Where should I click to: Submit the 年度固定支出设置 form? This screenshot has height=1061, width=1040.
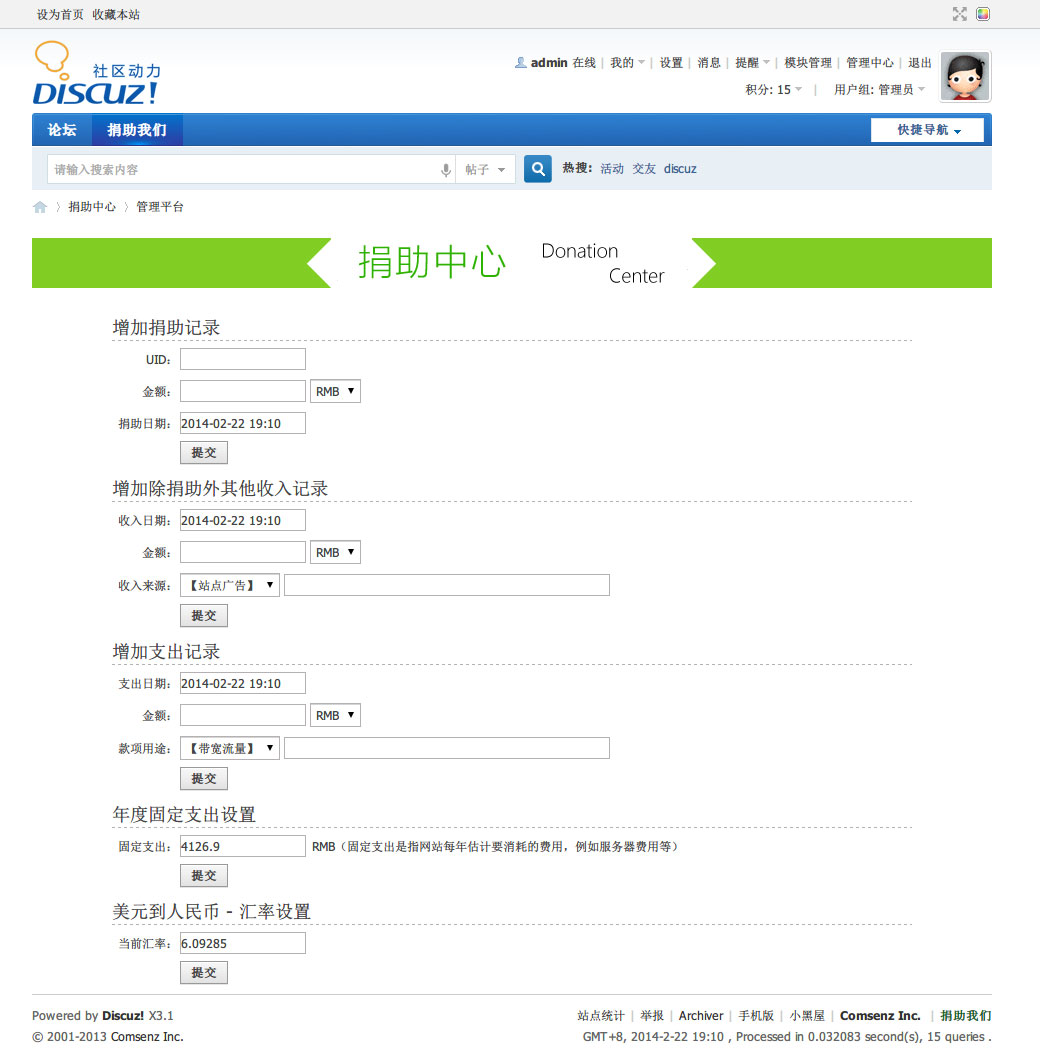click(204, 876)
